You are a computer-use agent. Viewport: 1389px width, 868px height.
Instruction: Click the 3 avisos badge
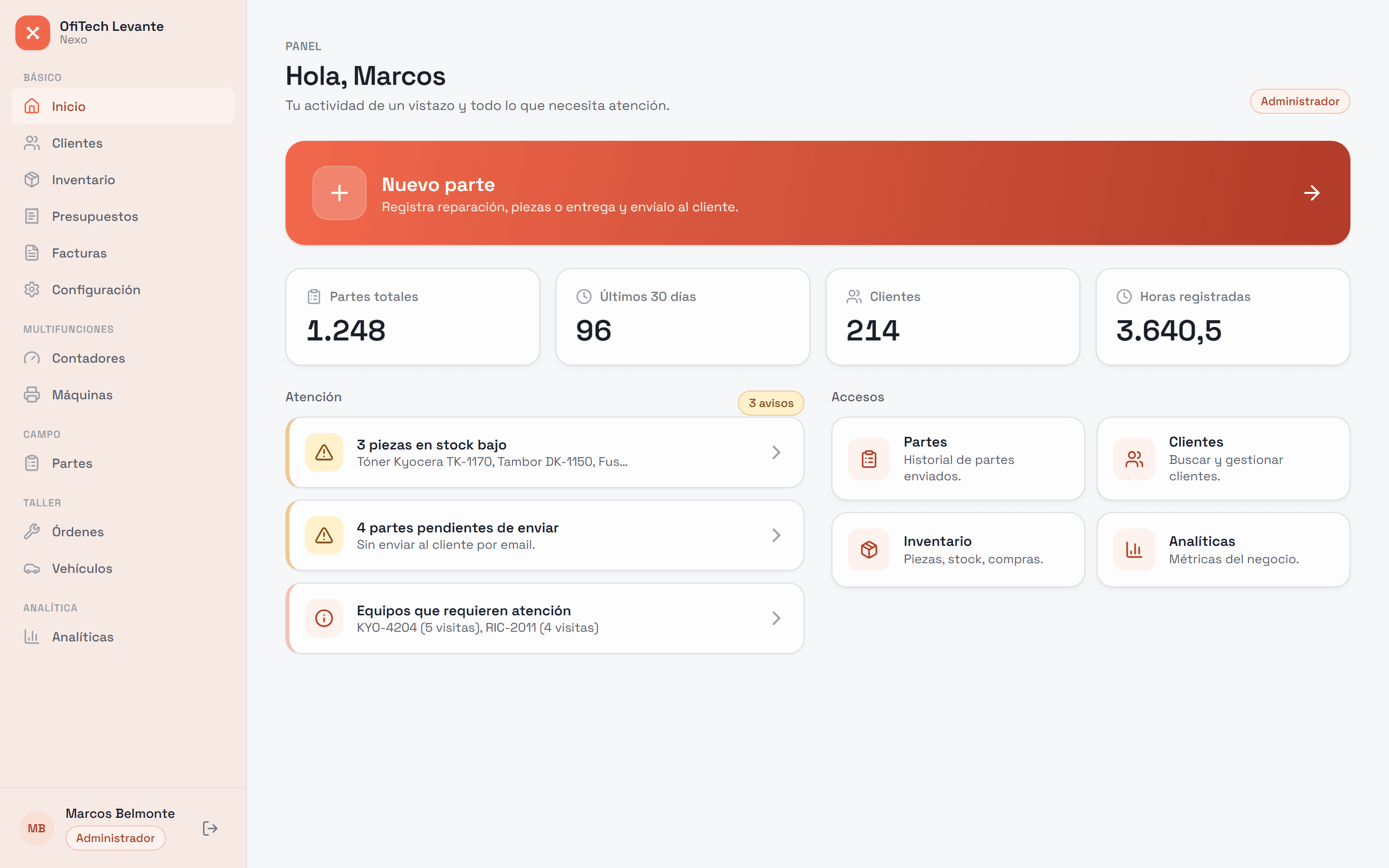(771, 403)
